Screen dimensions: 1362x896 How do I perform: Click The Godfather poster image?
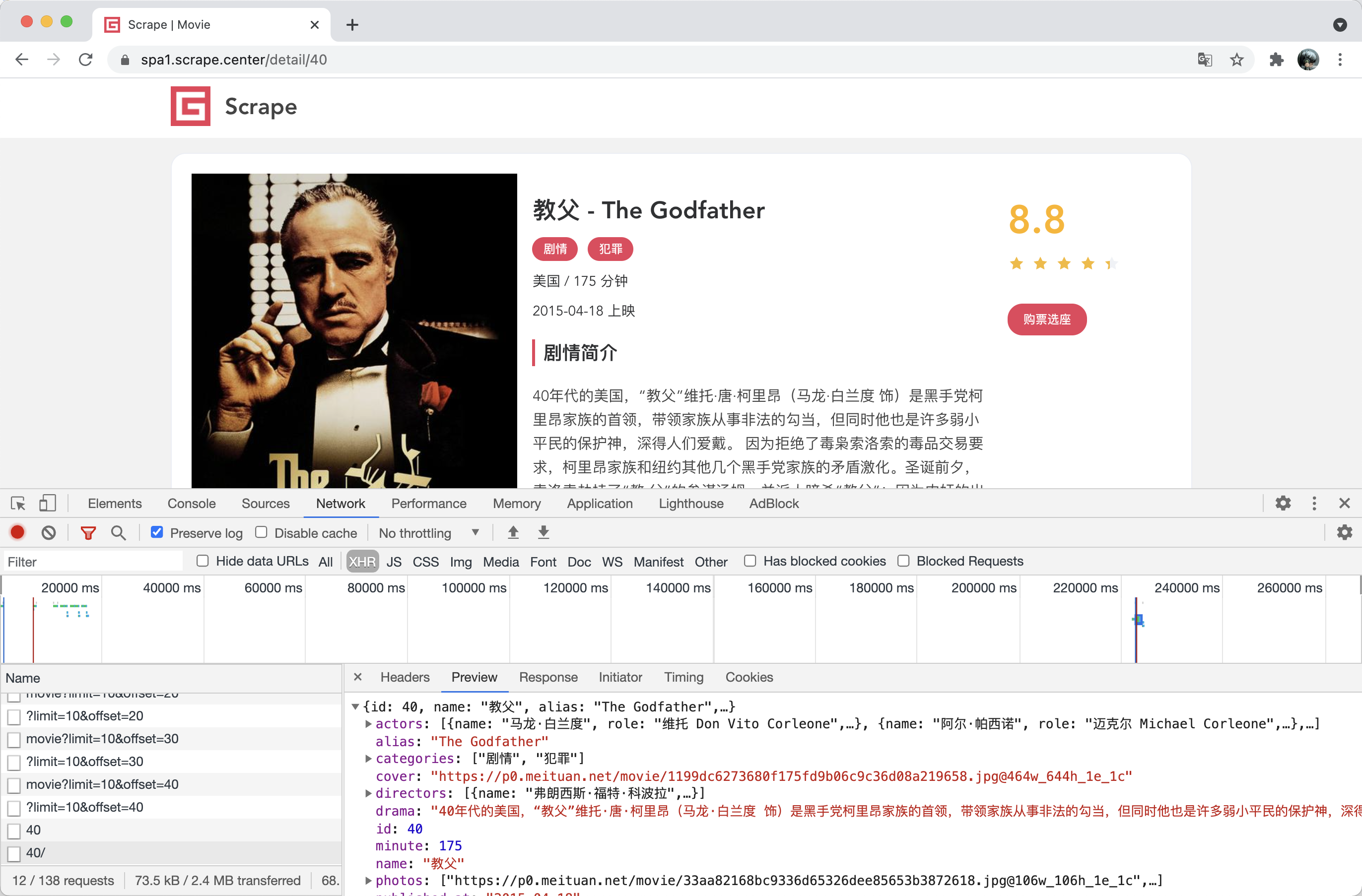click(354, 331)
